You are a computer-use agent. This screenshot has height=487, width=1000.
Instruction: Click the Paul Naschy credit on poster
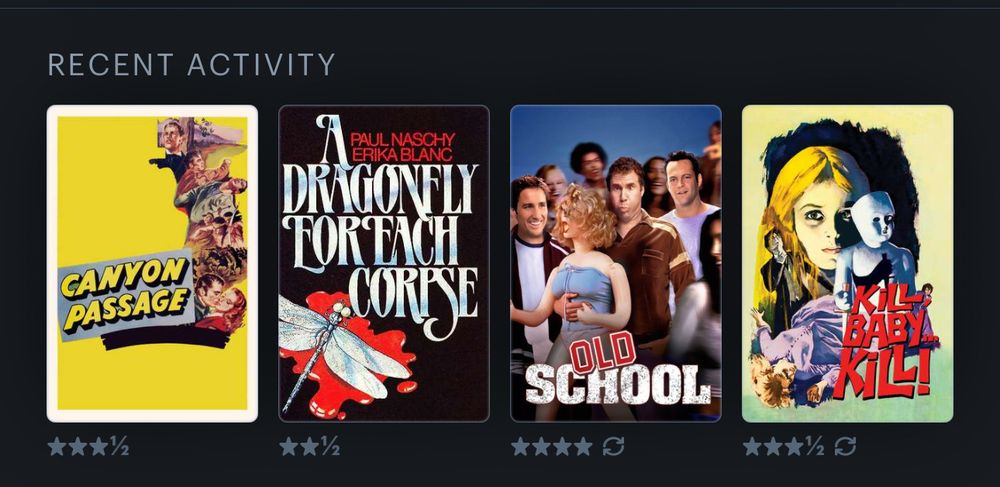[x=402, y=139]
